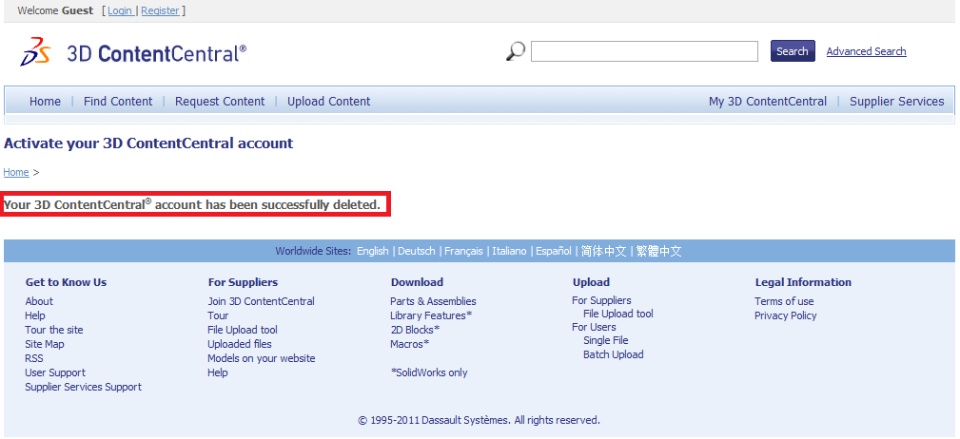
Task: Open For Suppliers under Upload column
Action: (601, 301)
